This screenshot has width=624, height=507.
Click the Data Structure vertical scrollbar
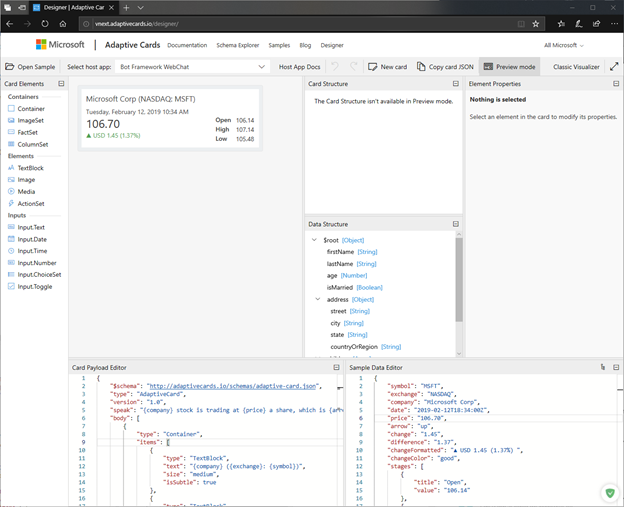459,279
